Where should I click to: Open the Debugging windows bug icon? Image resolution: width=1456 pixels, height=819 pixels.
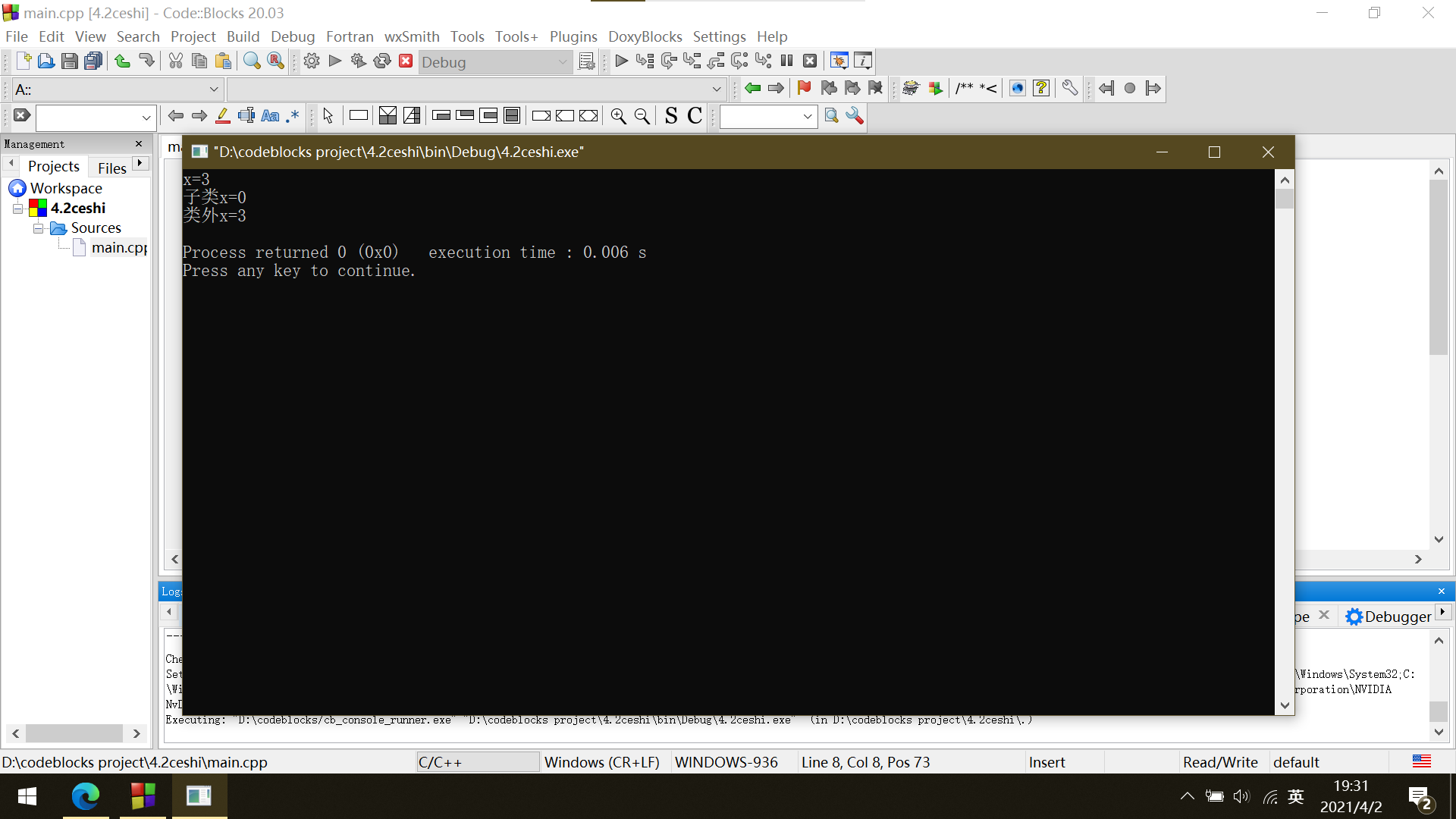click(839, 61)
